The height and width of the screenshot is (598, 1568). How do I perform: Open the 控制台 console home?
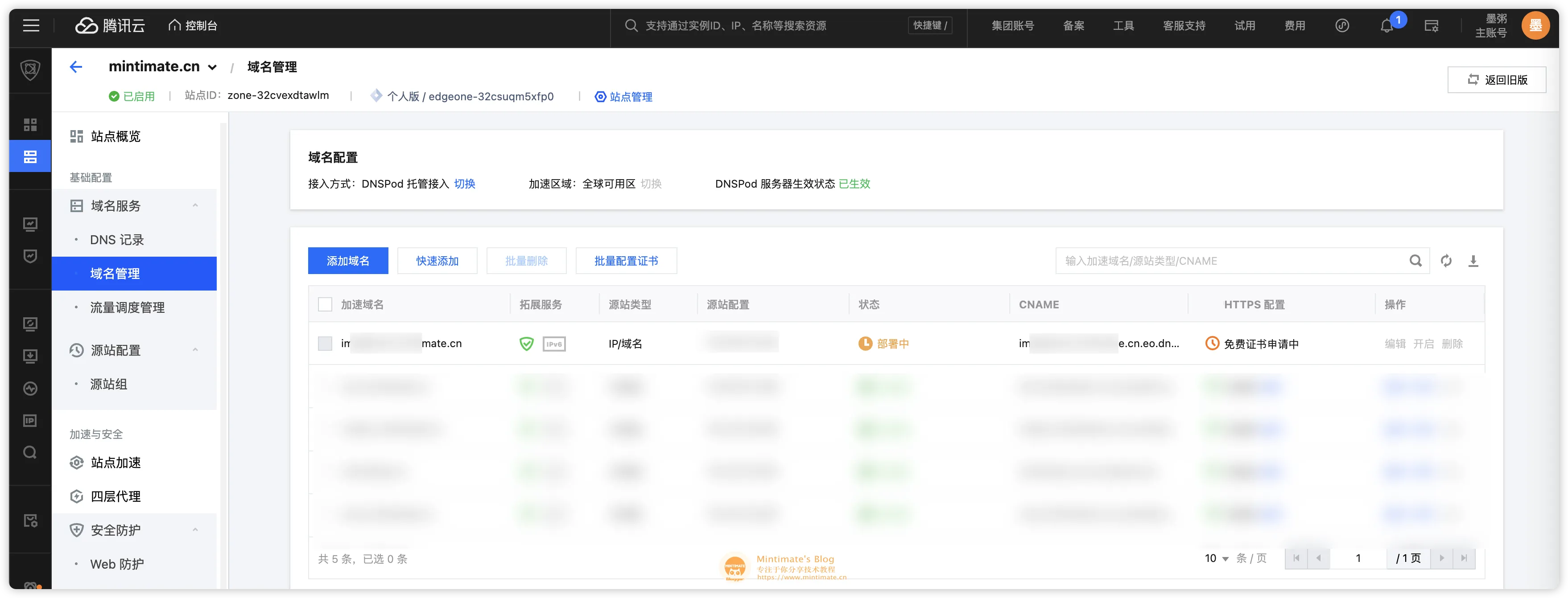tap(192, 25)
